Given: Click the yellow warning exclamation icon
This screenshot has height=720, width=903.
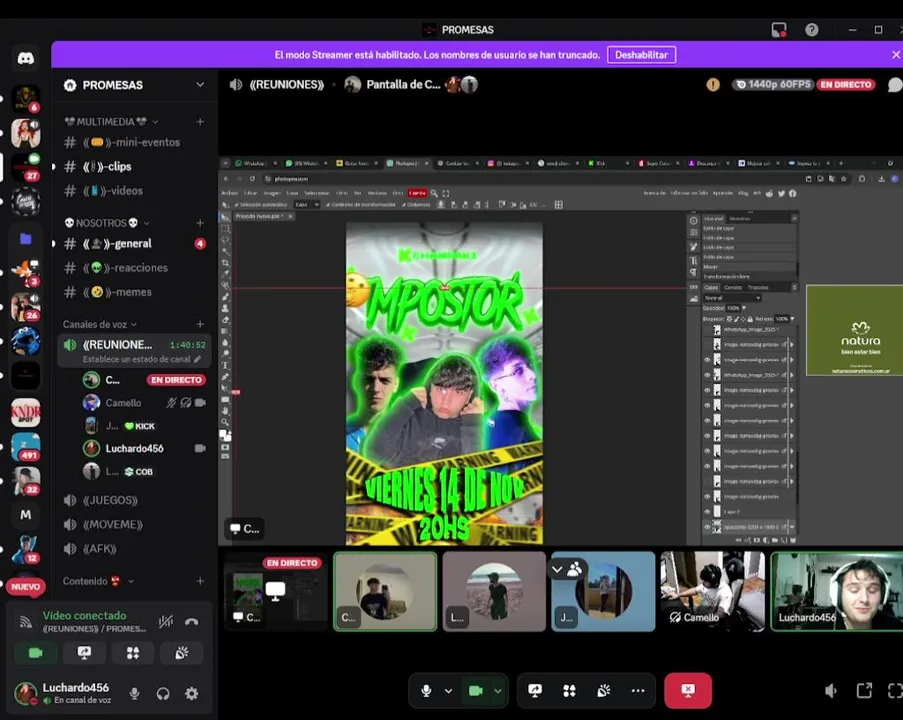Looking at the screenshot, I should pos(713,85).
